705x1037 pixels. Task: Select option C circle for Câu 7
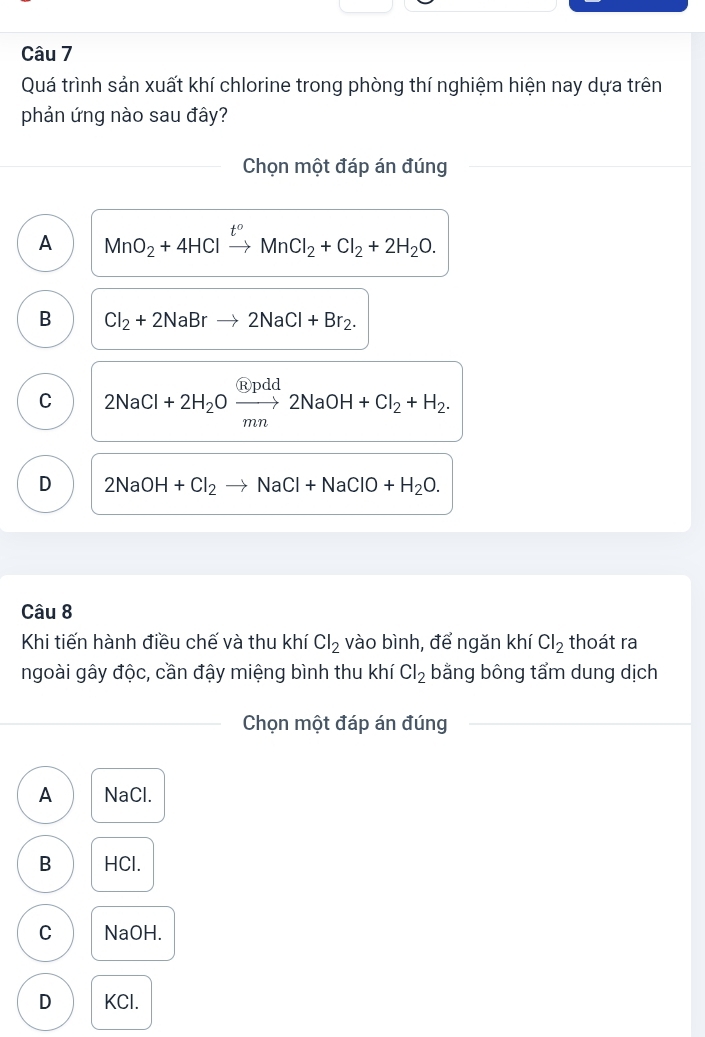click(x=45, y=401)
